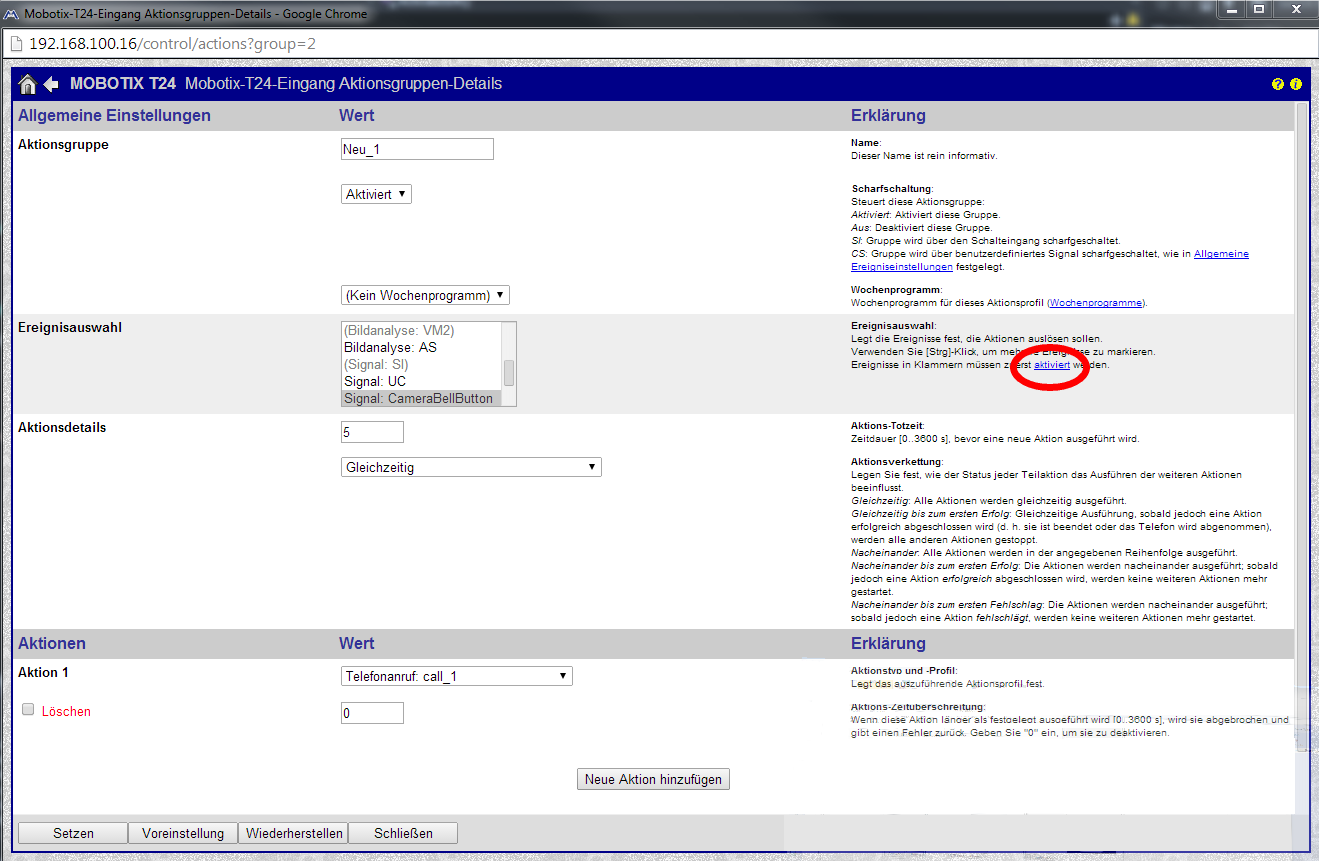Click the event list scrollbar thumb
This screenshot has height=861, width=1319.
509,372
